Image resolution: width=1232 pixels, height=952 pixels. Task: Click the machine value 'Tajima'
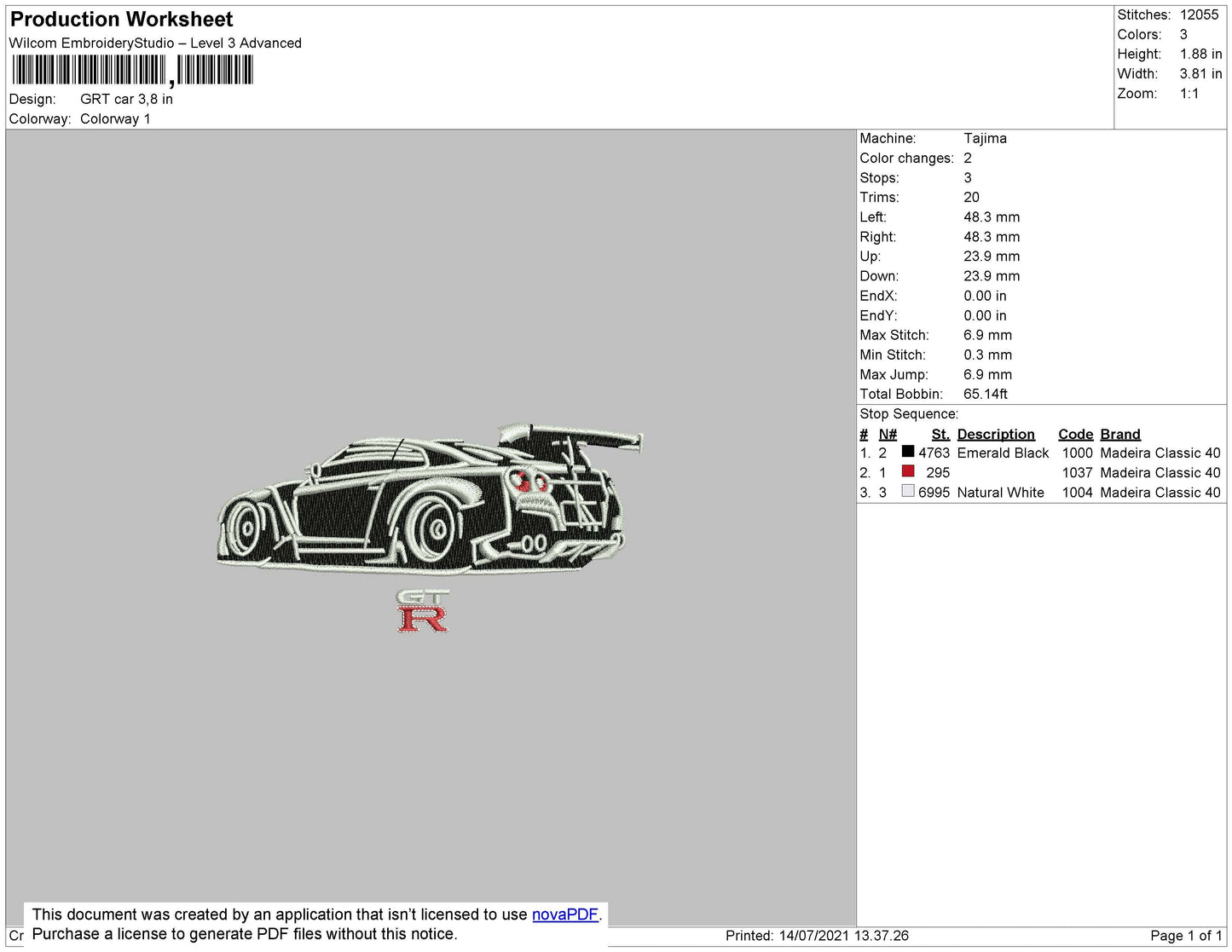[x=985, y=138]
